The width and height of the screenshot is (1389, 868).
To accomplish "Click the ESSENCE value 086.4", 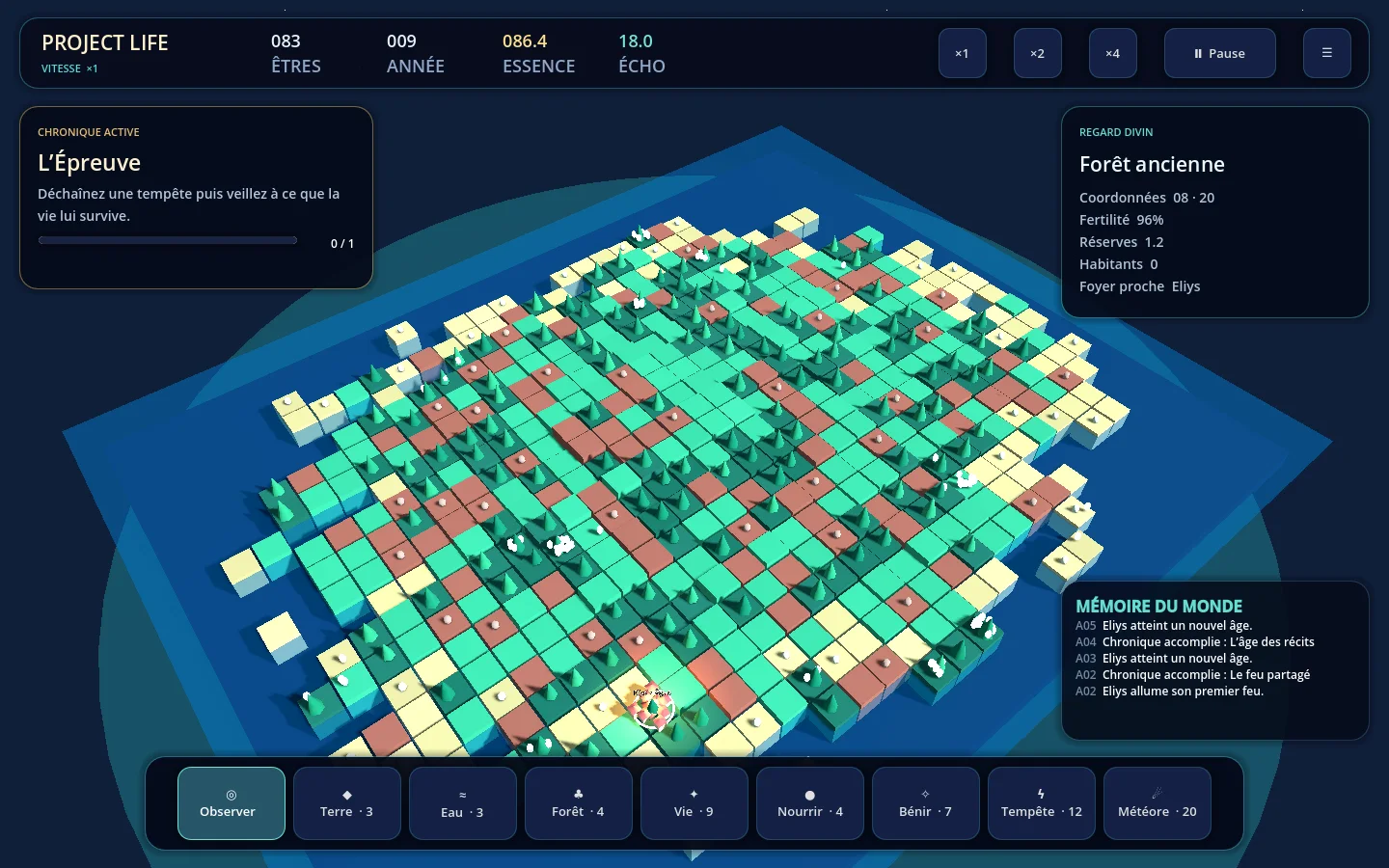I will 525,41.
